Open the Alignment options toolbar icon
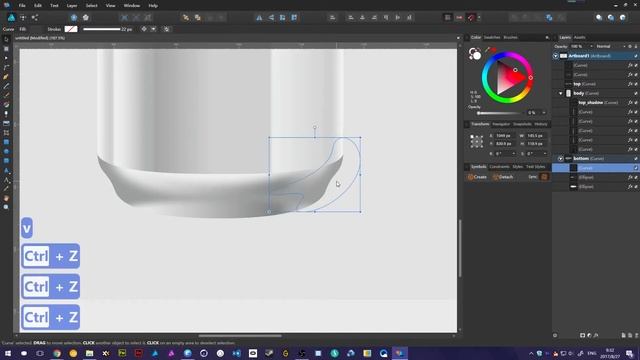The image size is (640, 360). (x=333, y=18)
